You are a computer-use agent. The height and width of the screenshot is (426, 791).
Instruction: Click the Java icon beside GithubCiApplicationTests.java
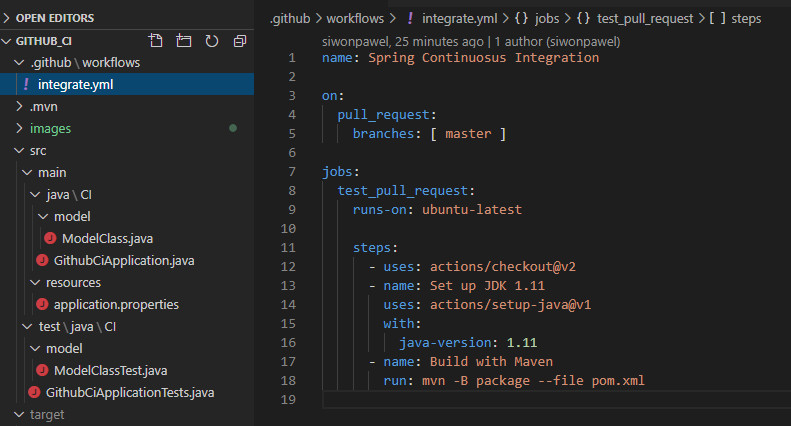point(34,392)
